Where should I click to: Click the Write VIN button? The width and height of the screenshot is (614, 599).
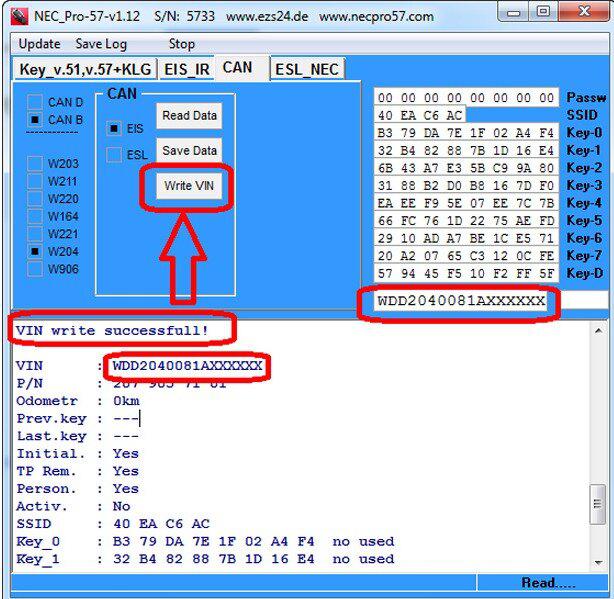click(x=189, y=185)
